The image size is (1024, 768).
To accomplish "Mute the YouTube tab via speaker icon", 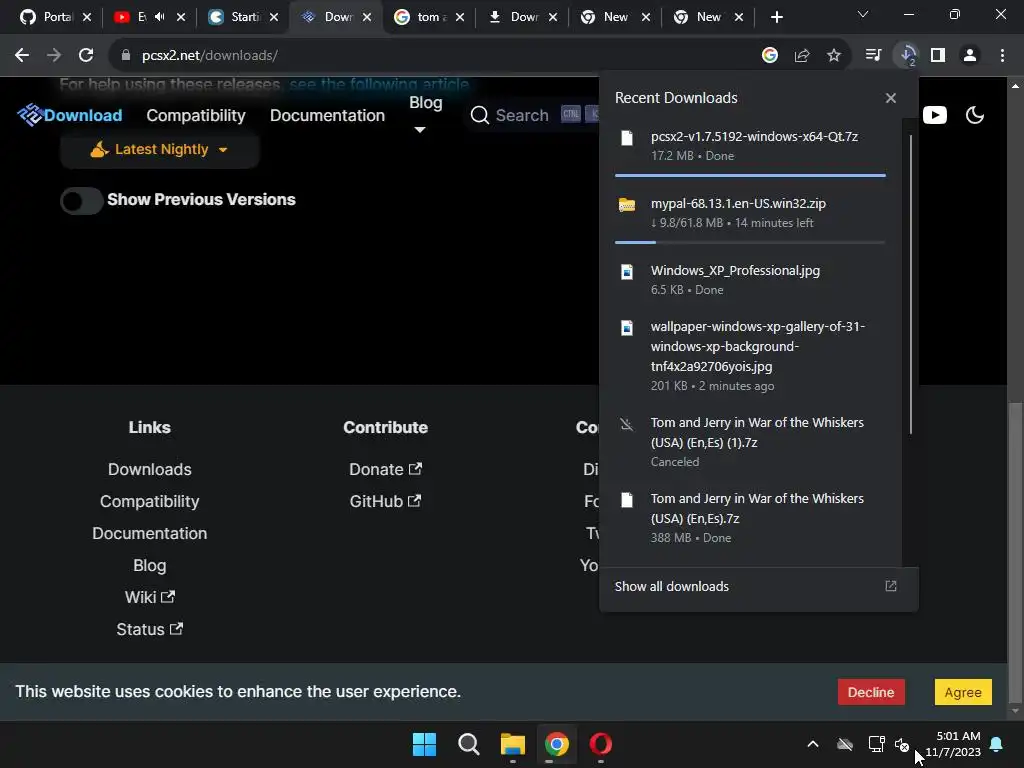I will pyautogui.click(x=160, y=17).
